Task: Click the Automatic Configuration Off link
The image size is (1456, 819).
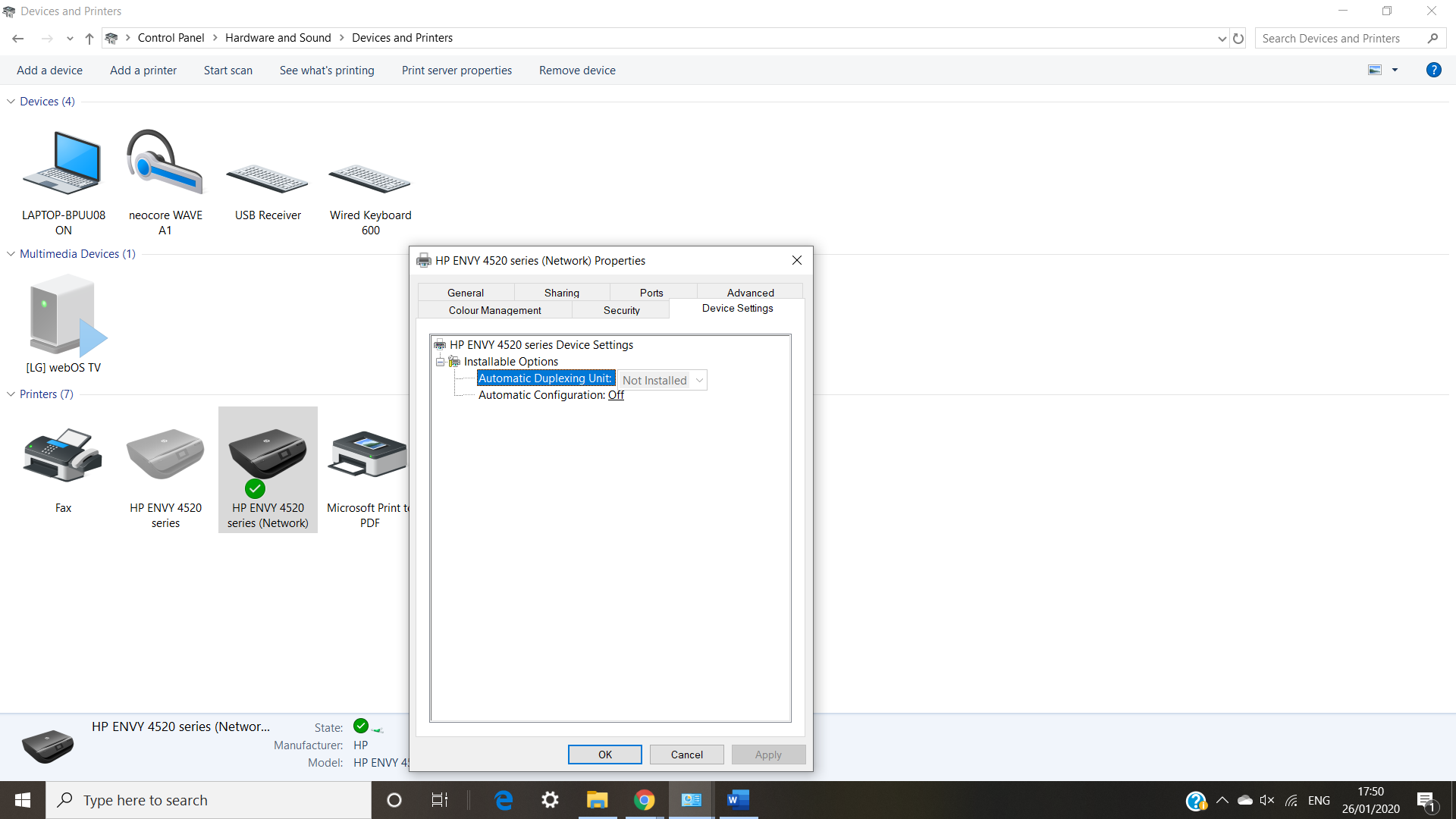Action: [616, 395]
